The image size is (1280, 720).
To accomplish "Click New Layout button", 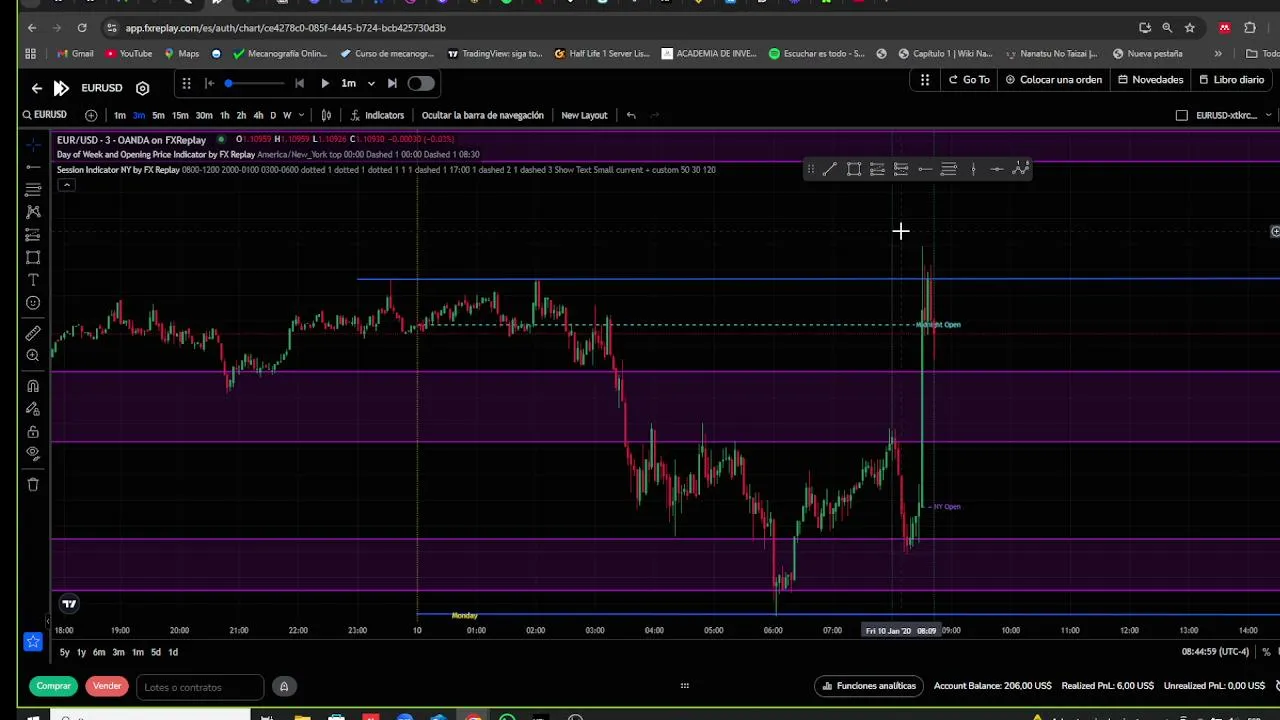I will tap(584, 115).
